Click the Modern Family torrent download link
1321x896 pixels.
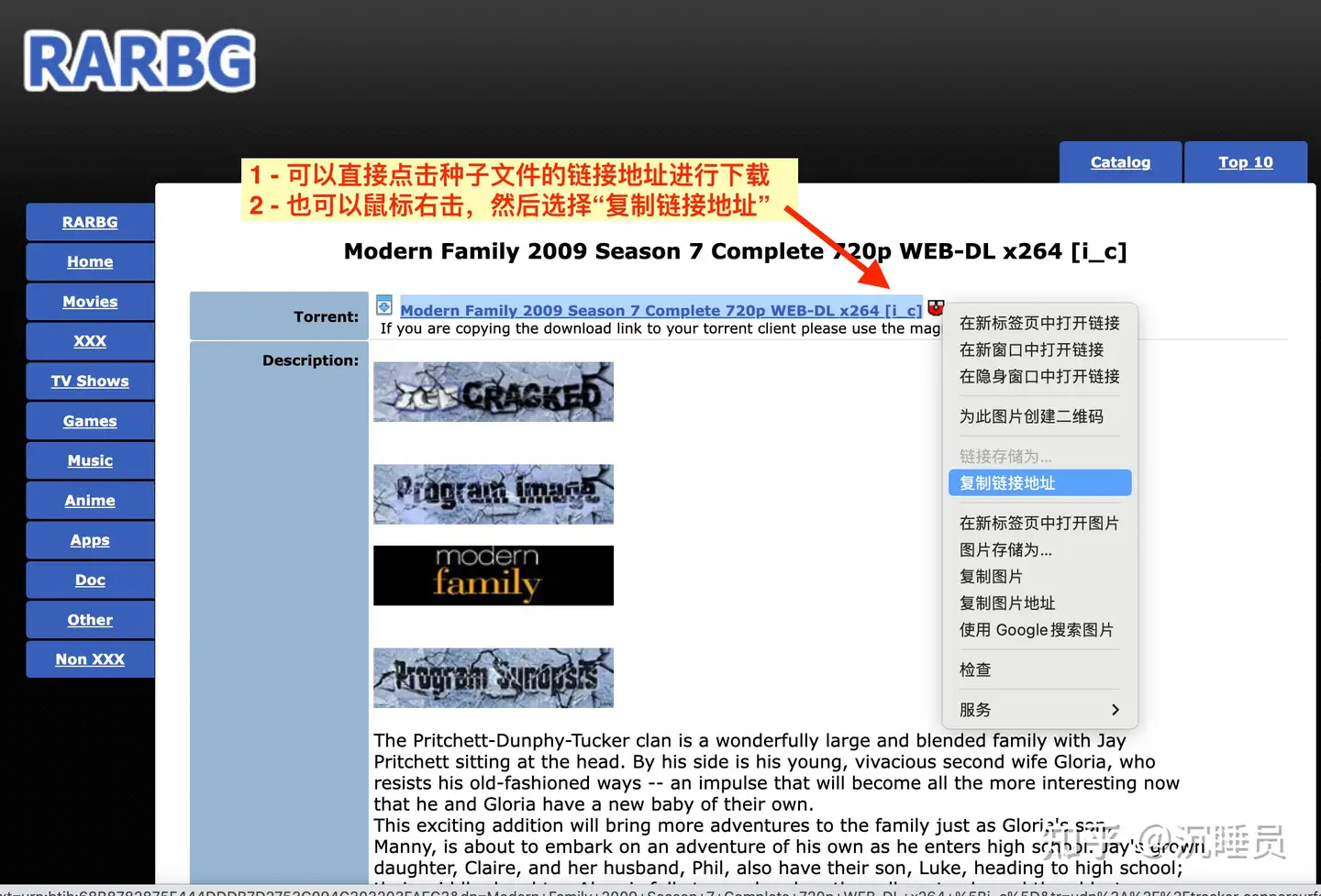point(660,310)
